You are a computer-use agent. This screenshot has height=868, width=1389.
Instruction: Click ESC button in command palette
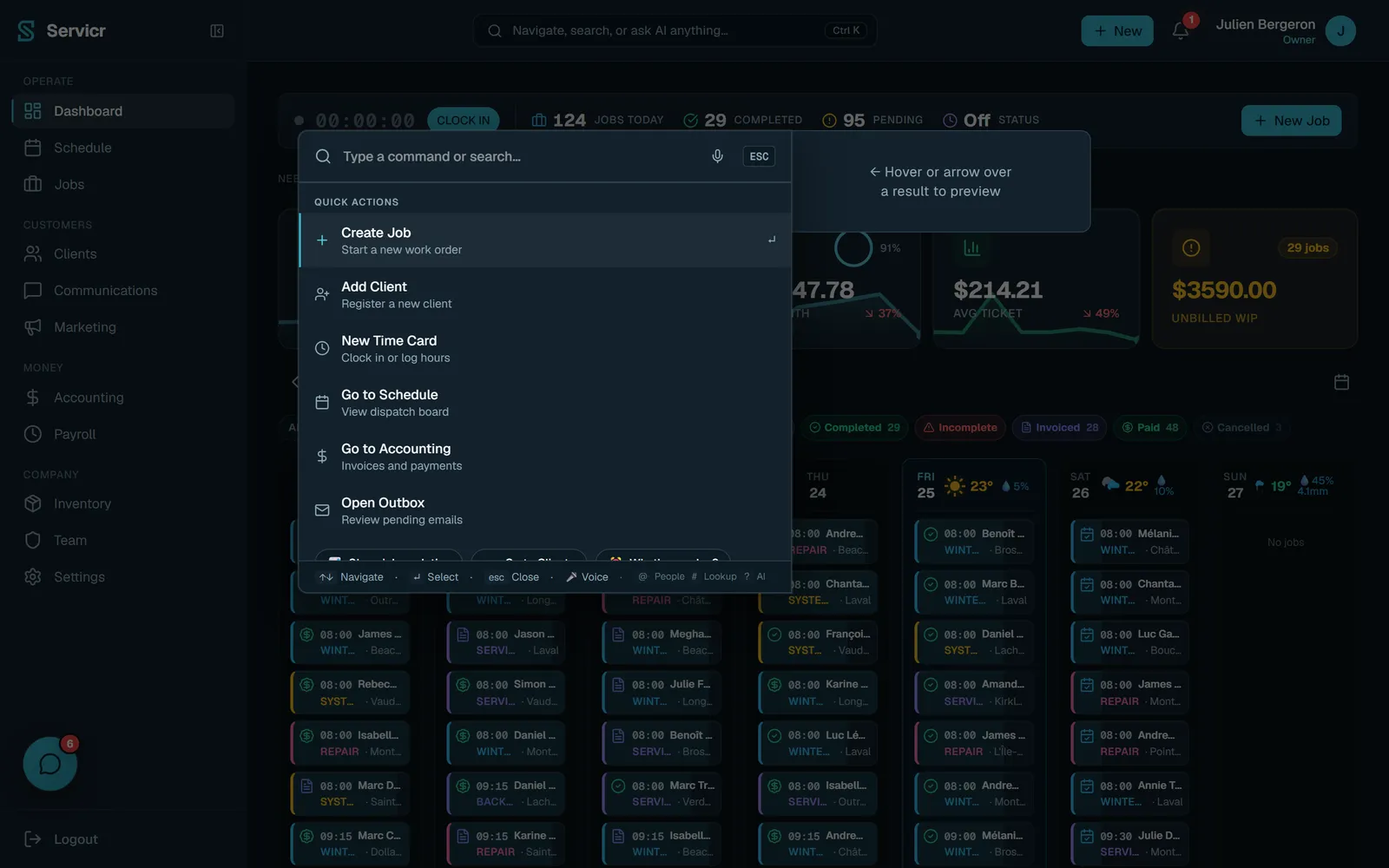[x=759, y=156]
